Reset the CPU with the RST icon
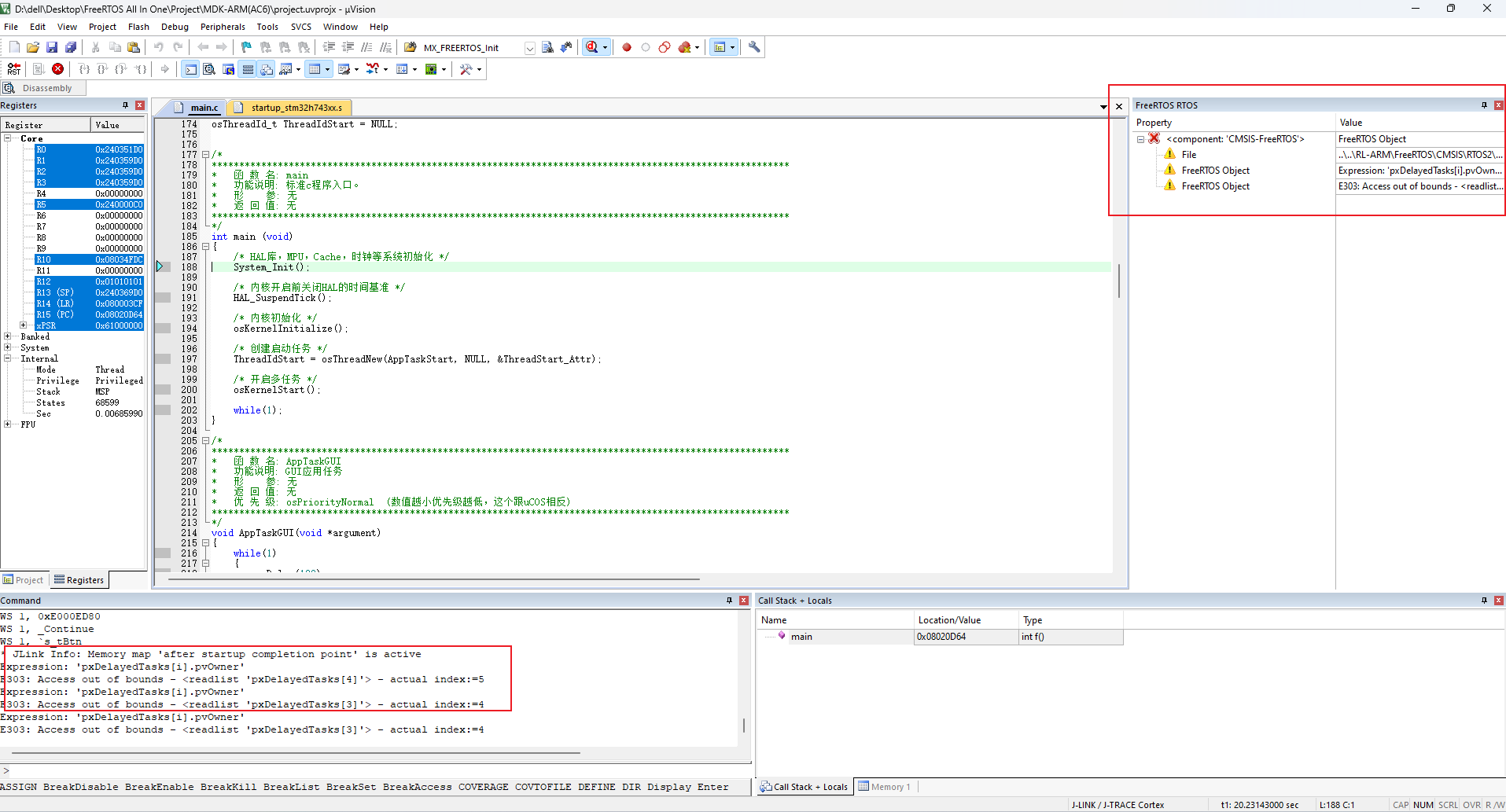The height and width of the screenshot is (812, 1506). coord(13,69)
